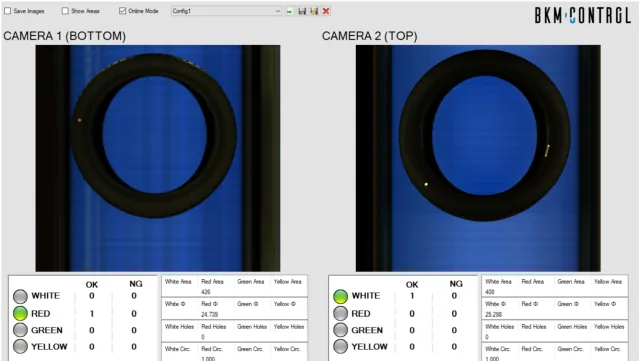Click Camera 2 WHITE lit indicator lamp
Screen dimensions: 640x361
(x=340, y=296)
